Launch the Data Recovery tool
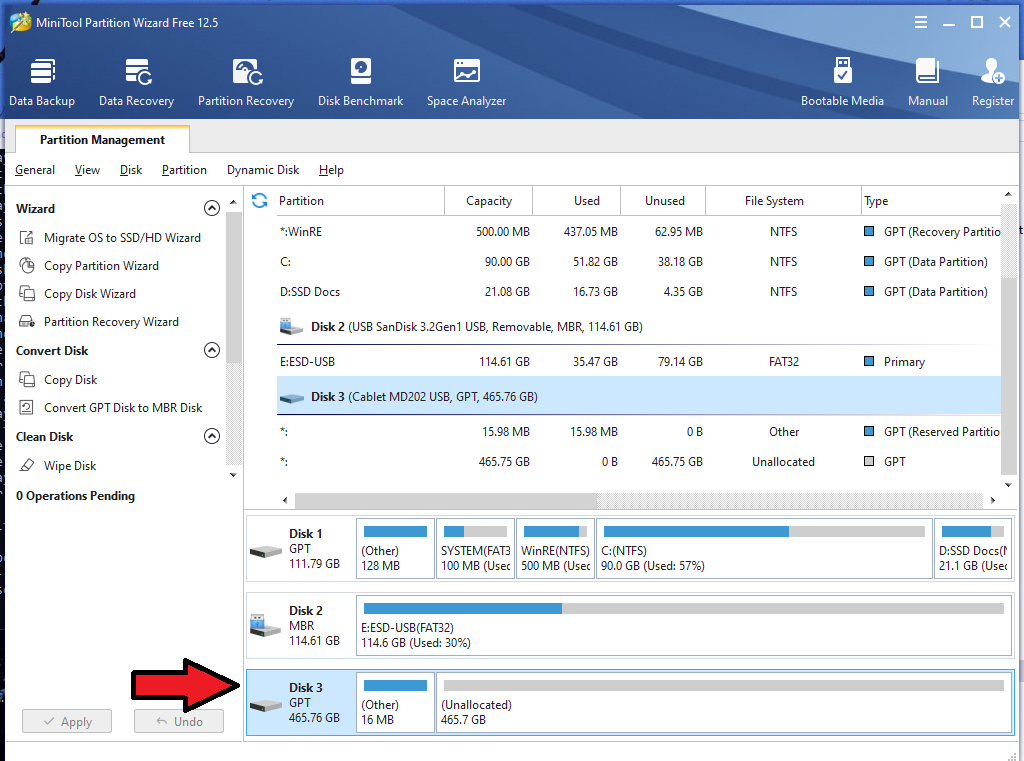Image resolution: width=1024 pixels, height=761 pixels. [x=136, y=82]
